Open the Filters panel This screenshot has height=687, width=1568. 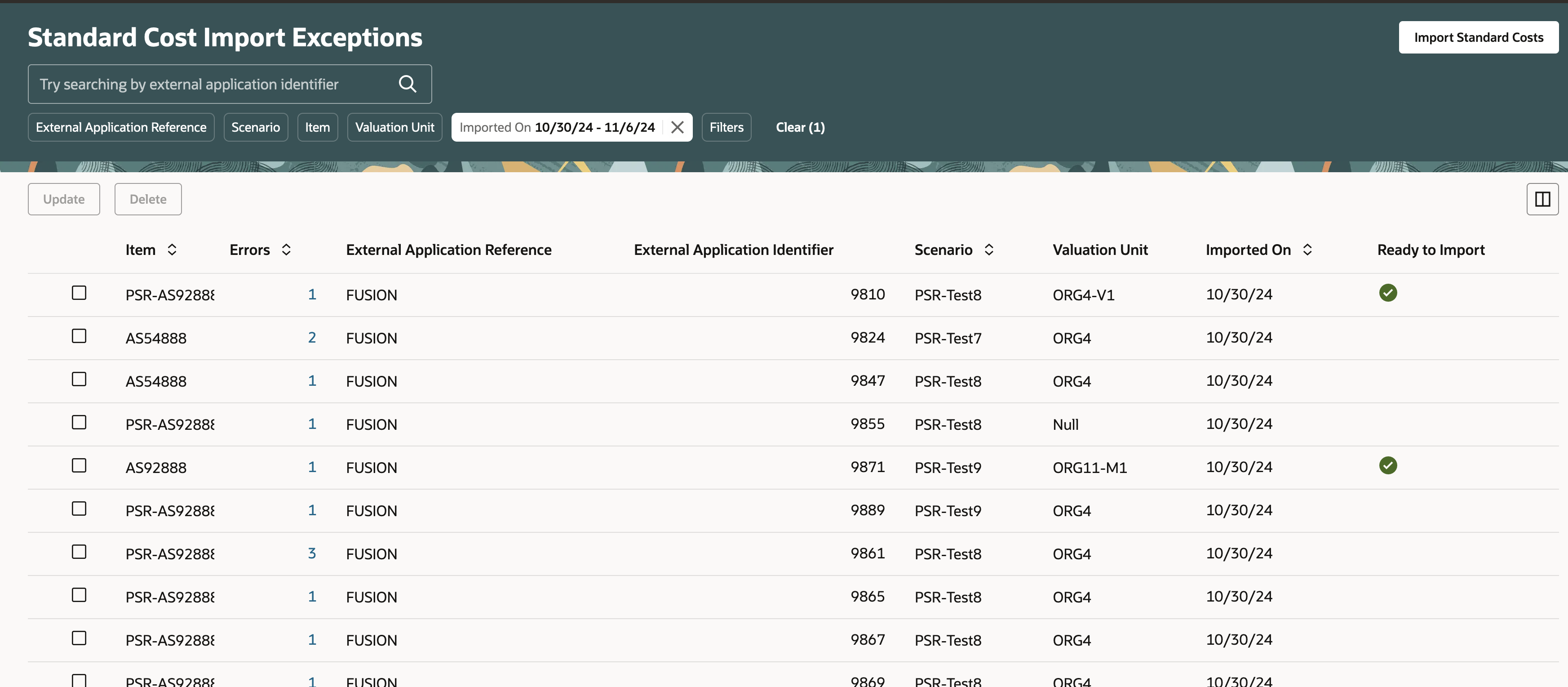point(726,127)
